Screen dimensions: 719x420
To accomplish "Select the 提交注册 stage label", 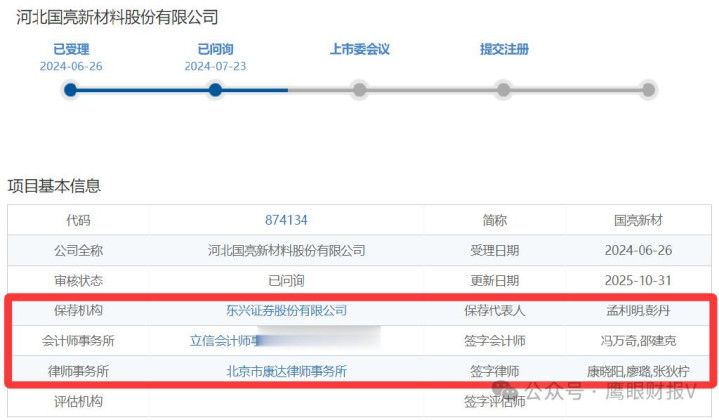I will tap(504, 49).
